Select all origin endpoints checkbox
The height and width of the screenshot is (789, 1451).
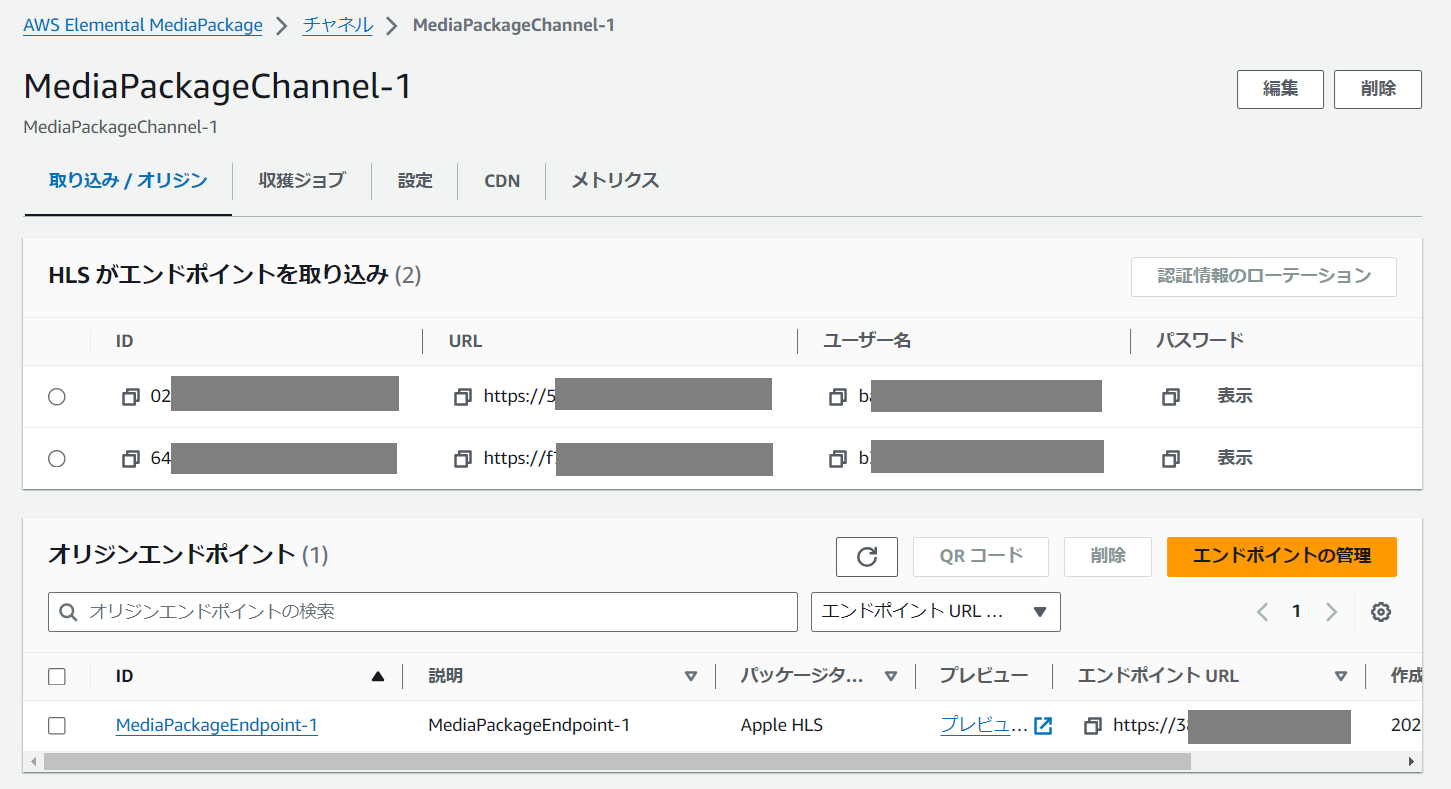coord(57,677)
